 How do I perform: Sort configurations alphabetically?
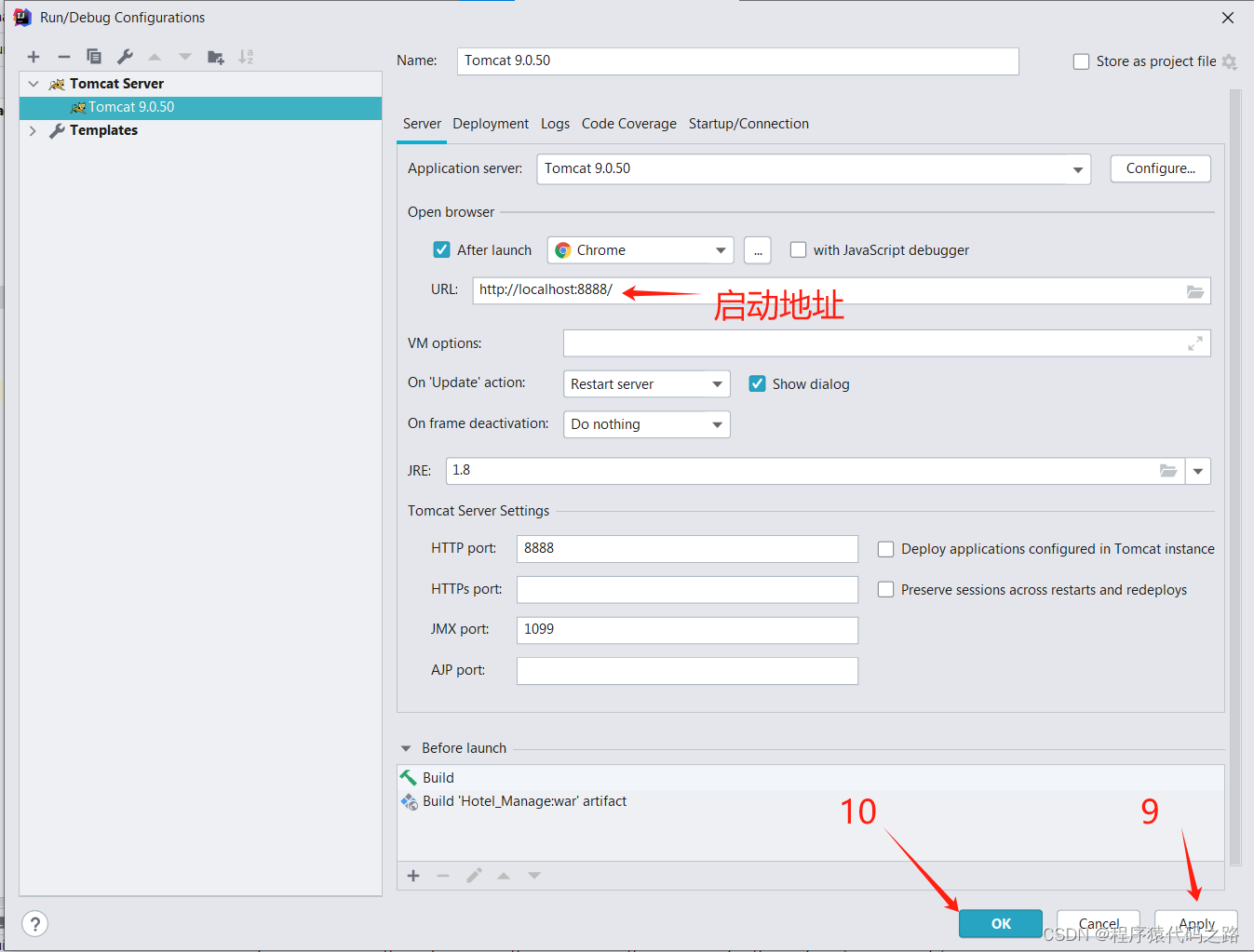pos(246,57)
